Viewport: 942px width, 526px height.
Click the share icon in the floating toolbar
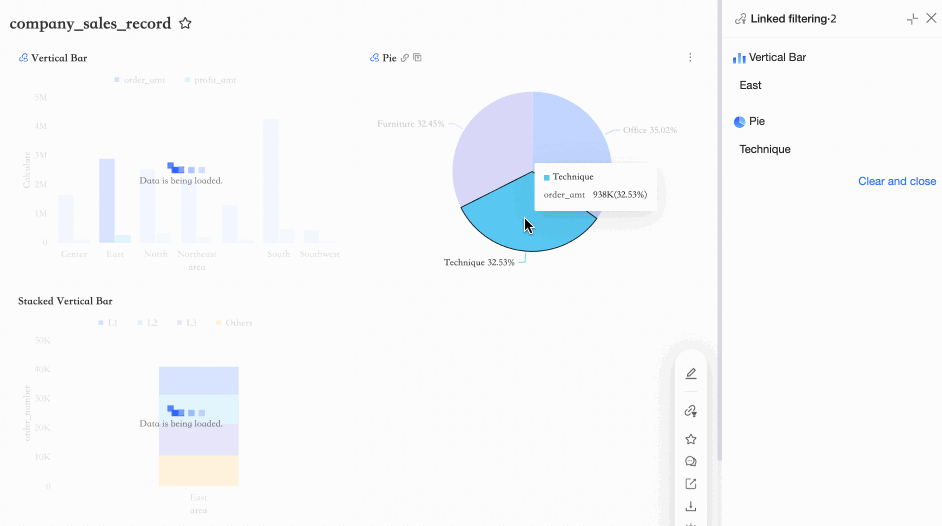691,484
